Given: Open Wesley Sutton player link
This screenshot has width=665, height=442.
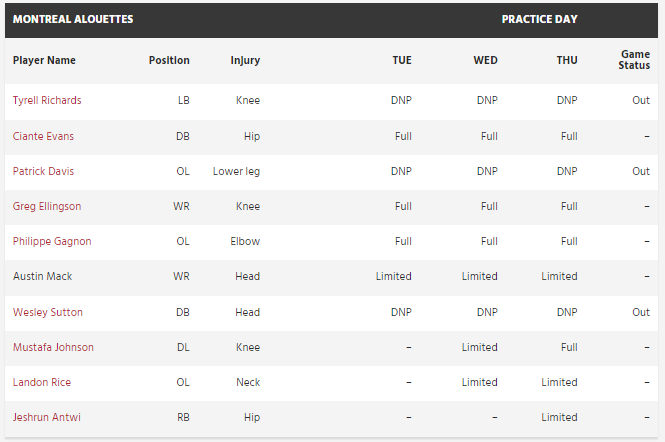Looking at the screenshot, I should pyautogui.click(x=47, y=312).
